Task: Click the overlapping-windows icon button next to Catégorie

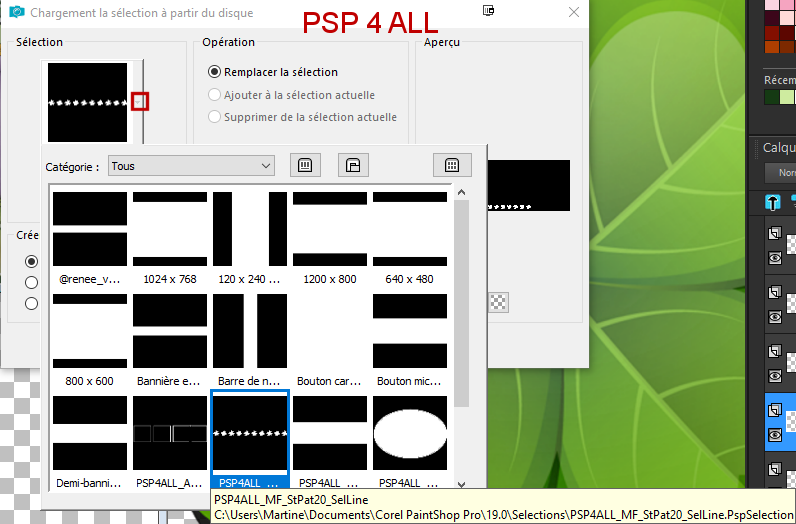Action: coord(353,165)
